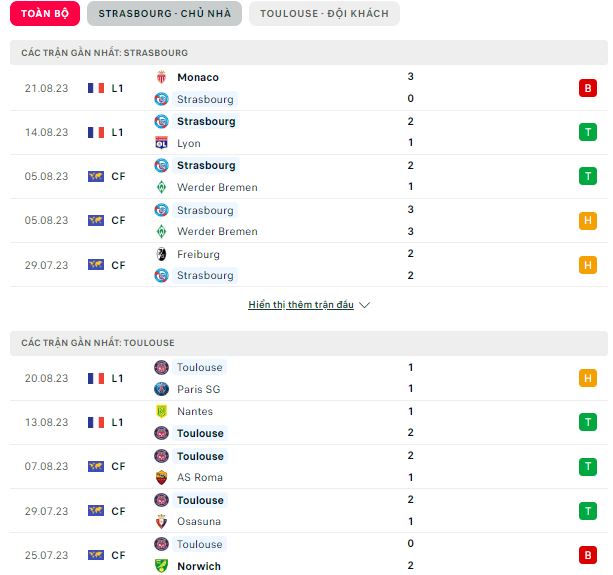
Task: Switch to Strasbourg - Chủ Nhà tab
Action: 165,14
